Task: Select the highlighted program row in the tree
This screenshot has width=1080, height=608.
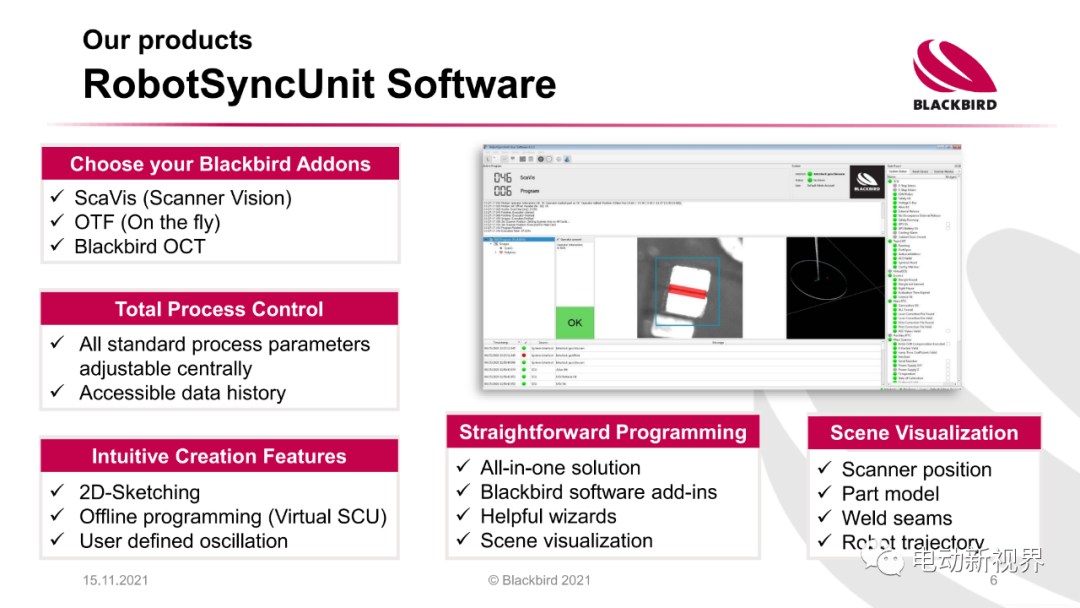Action: pos(519,240)
